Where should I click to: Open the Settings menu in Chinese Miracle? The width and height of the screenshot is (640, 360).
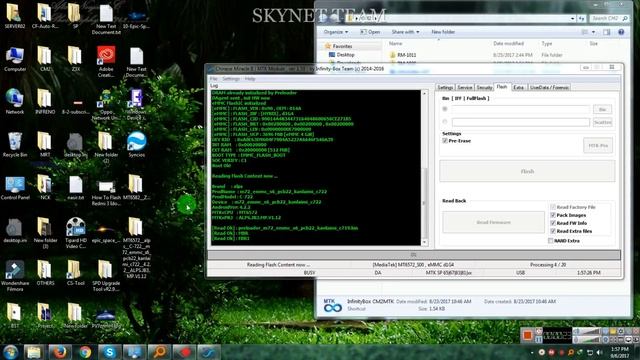pos(231,79)
